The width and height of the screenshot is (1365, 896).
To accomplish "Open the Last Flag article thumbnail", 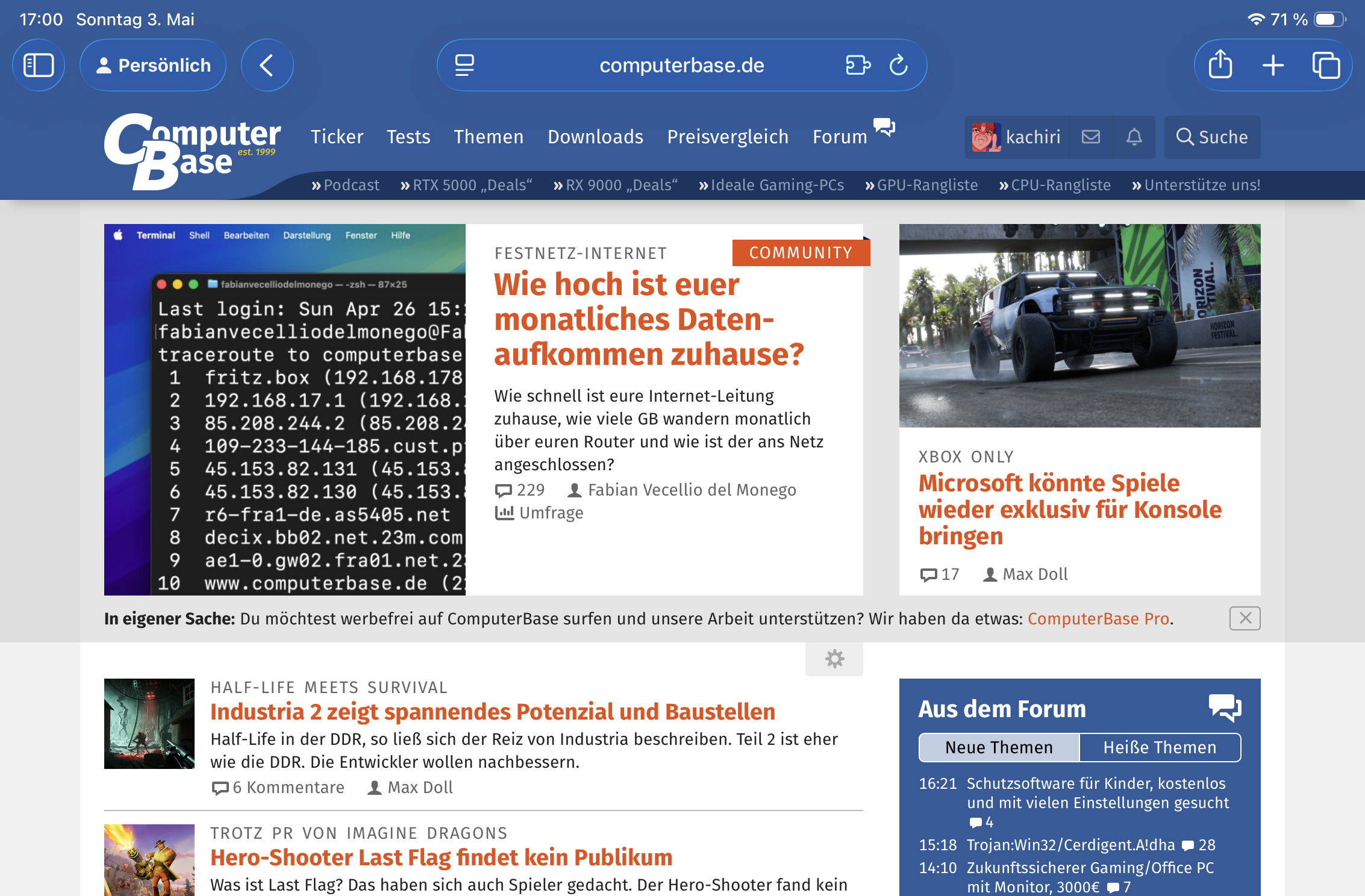I will click(149, 860).
